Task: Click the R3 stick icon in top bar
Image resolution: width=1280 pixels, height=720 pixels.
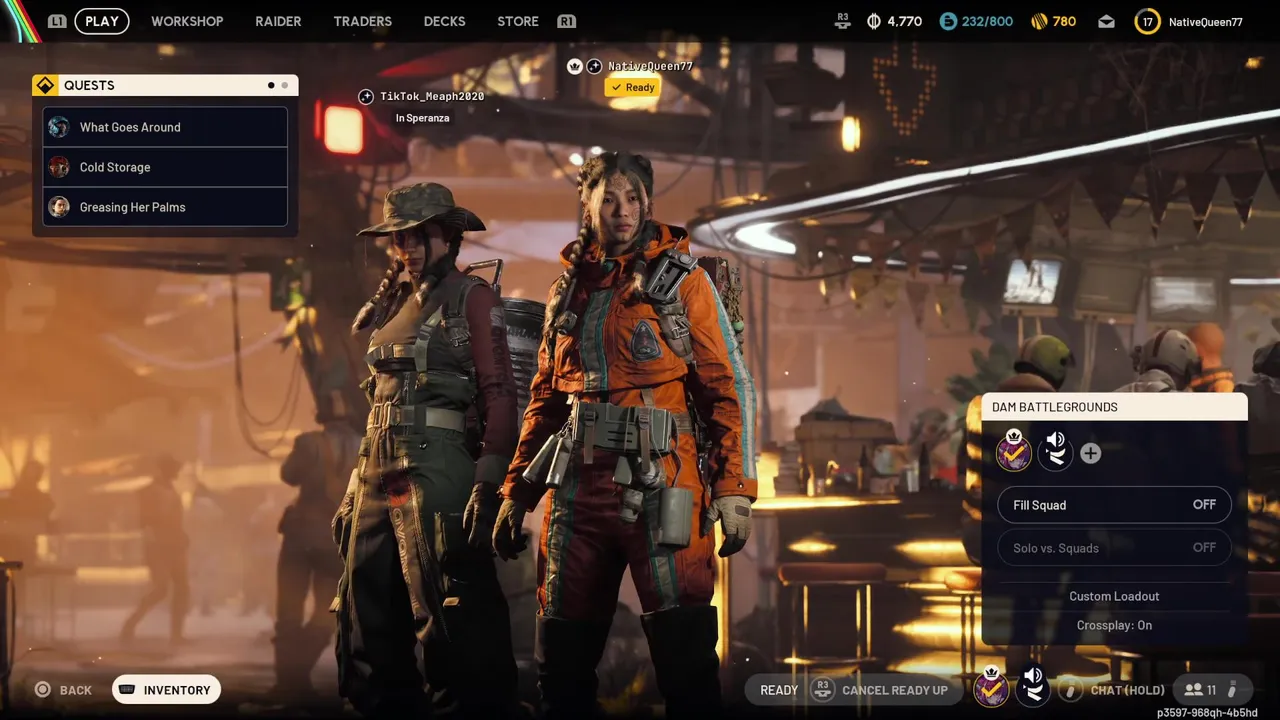Action: pos(844,21)
